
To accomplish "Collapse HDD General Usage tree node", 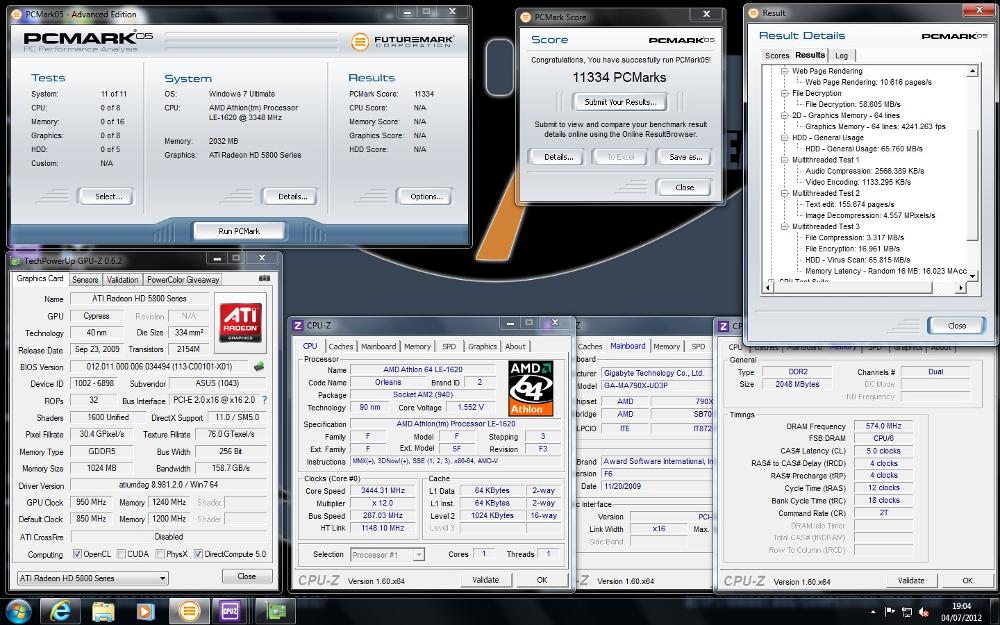I will pos(785,138).
